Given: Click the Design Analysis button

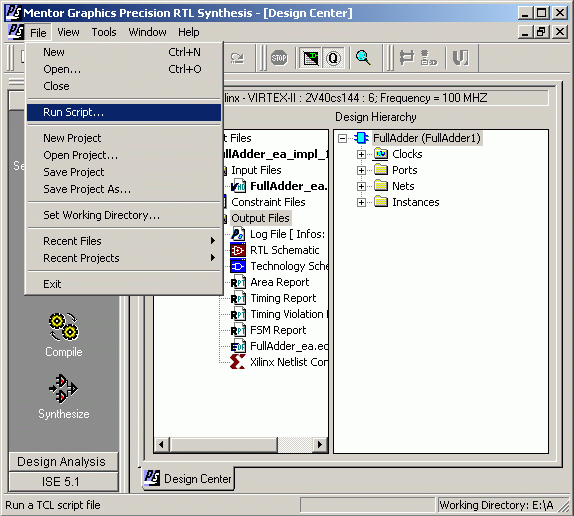Looking at the screenshot, I should pos(63,462).
